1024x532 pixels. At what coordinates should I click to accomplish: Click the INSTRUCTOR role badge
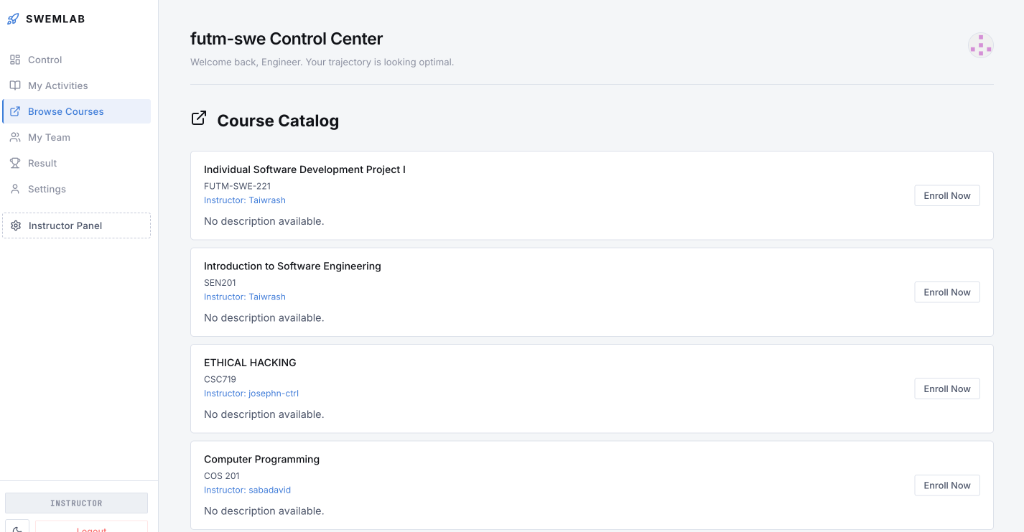tap(76, 503)
